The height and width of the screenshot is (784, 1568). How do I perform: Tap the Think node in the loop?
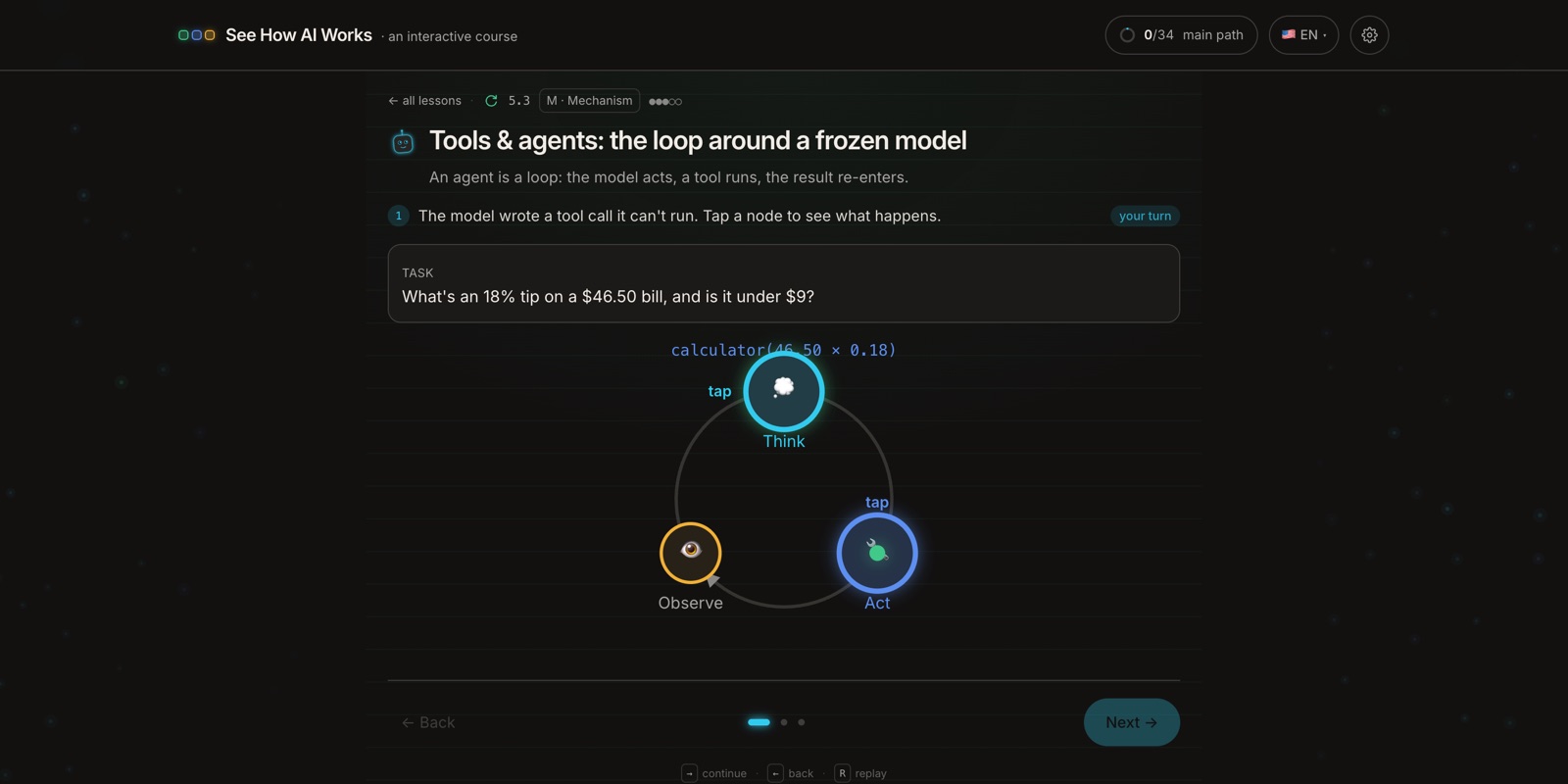click(x=784, y=391)
